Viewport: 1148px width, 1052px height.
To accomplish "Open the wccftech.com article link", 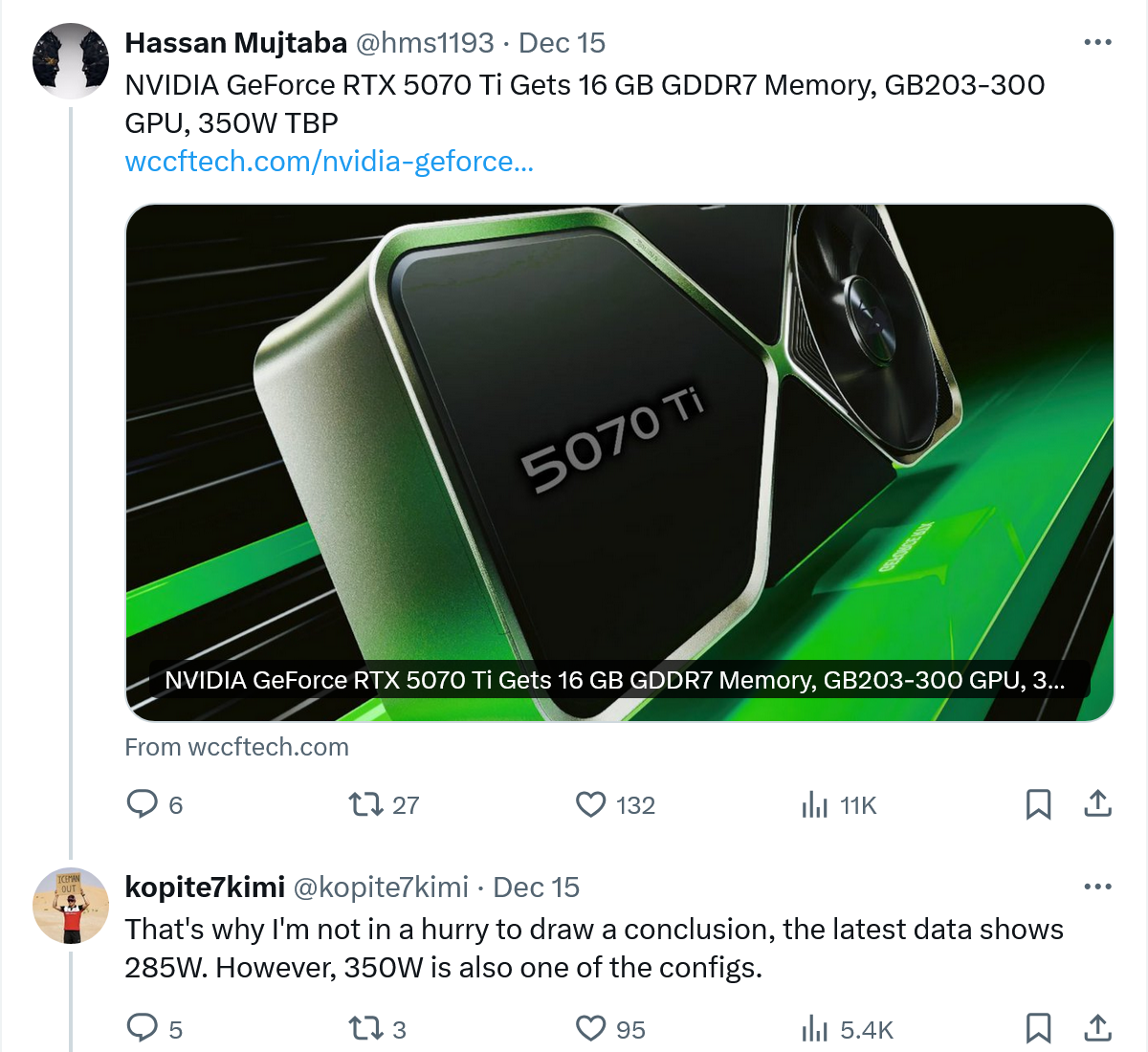I will tap(329, 161).
